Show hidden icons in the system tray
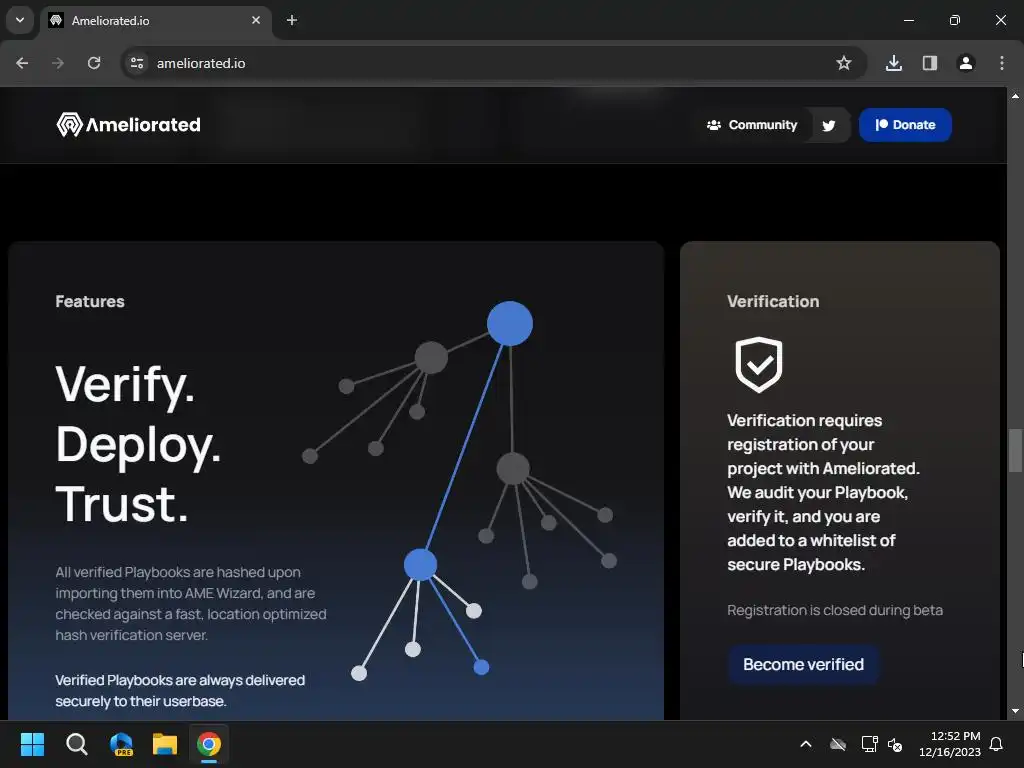Viewport: 1024px width, 768px height. click(806, 744)
